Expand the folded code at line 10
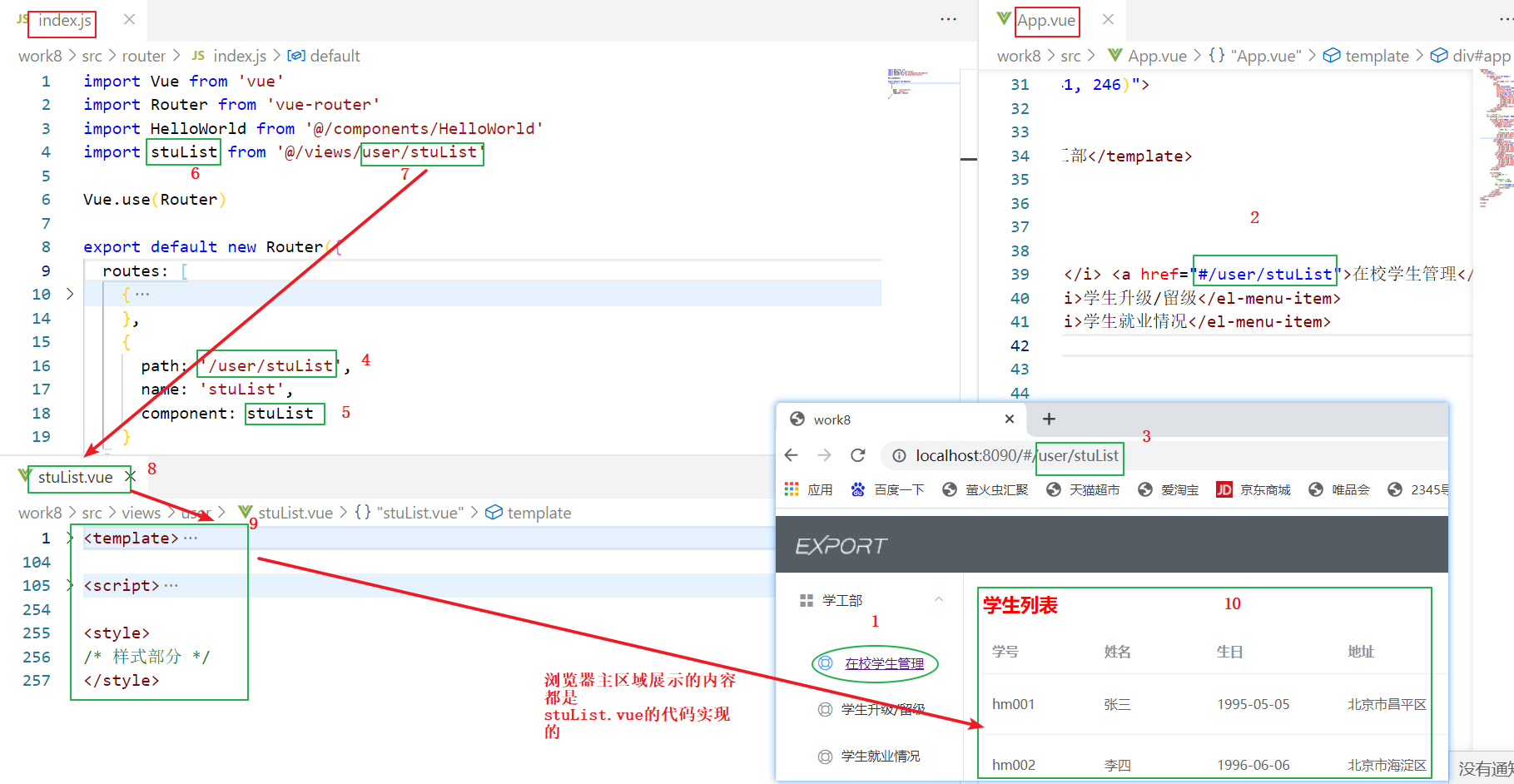Viewport: 1514px width, 784px height. pos(70,293)
